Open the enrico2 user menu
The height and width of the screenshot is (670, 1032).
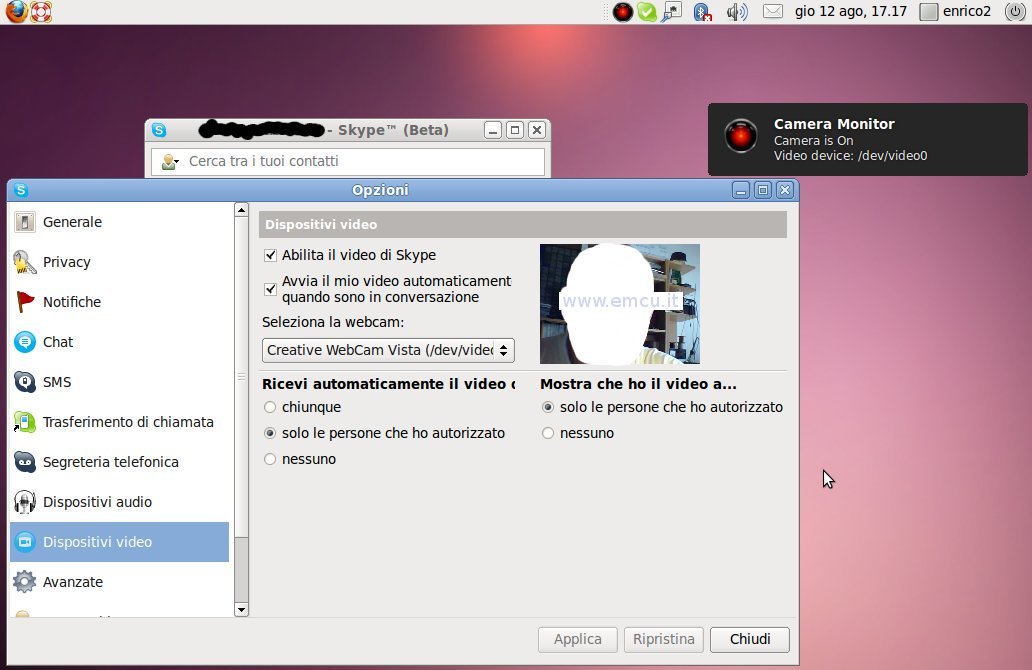click(955, 11)
